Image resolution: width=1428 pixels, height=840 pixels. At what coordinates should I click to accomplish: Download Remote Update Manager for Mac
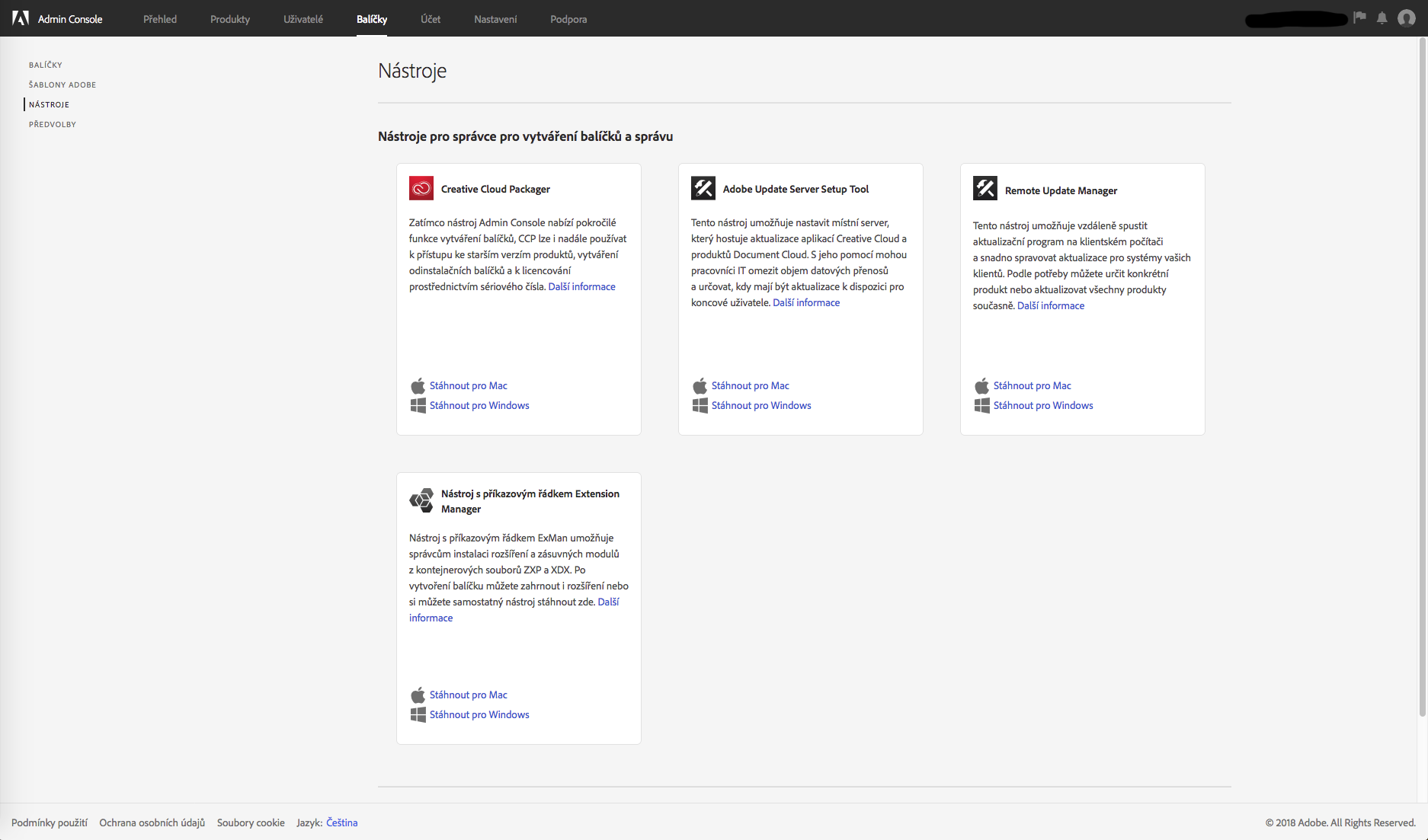(1032, 385)
